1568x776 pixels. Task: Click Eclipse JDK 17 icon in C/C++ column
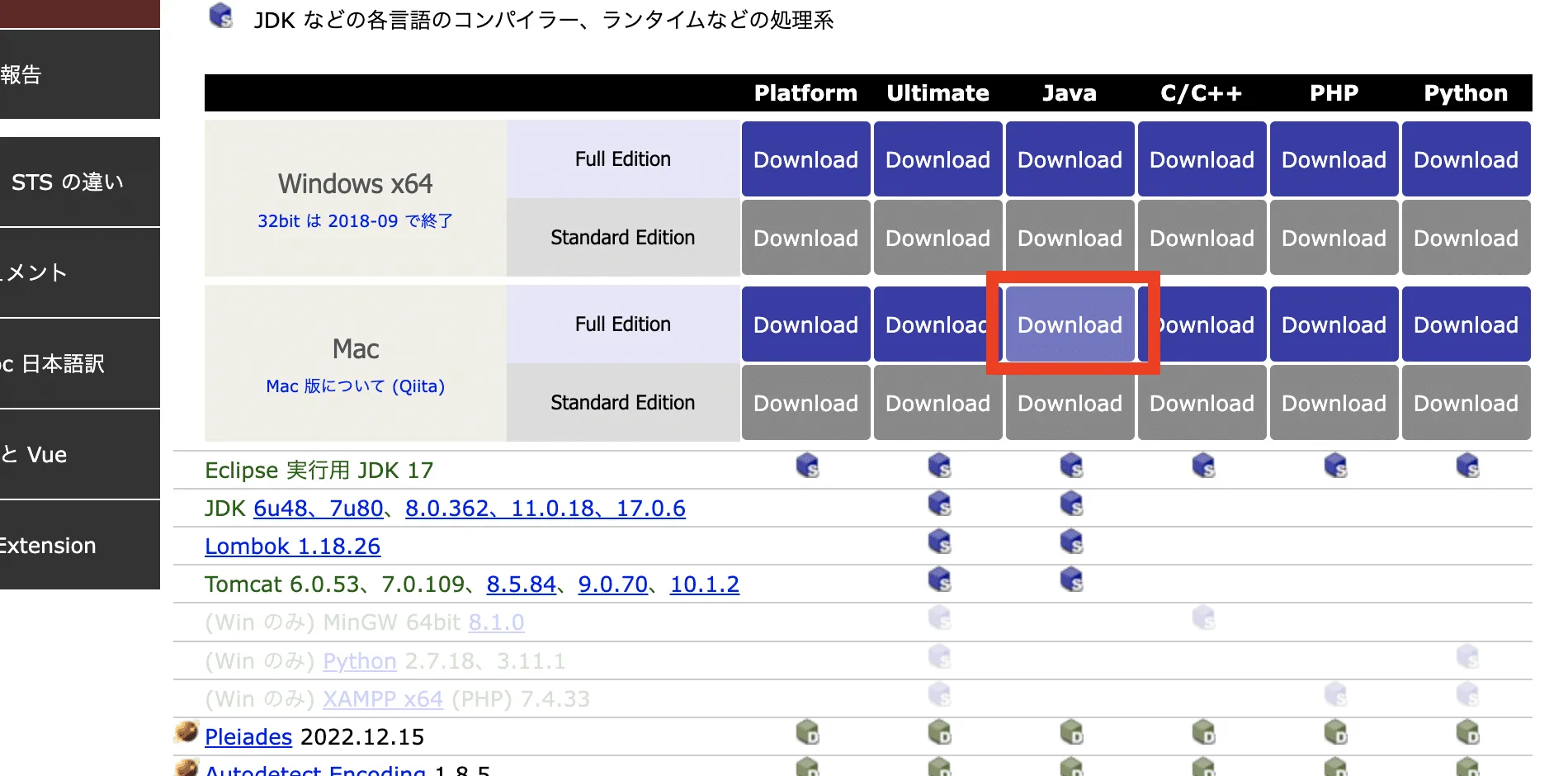1203,466
